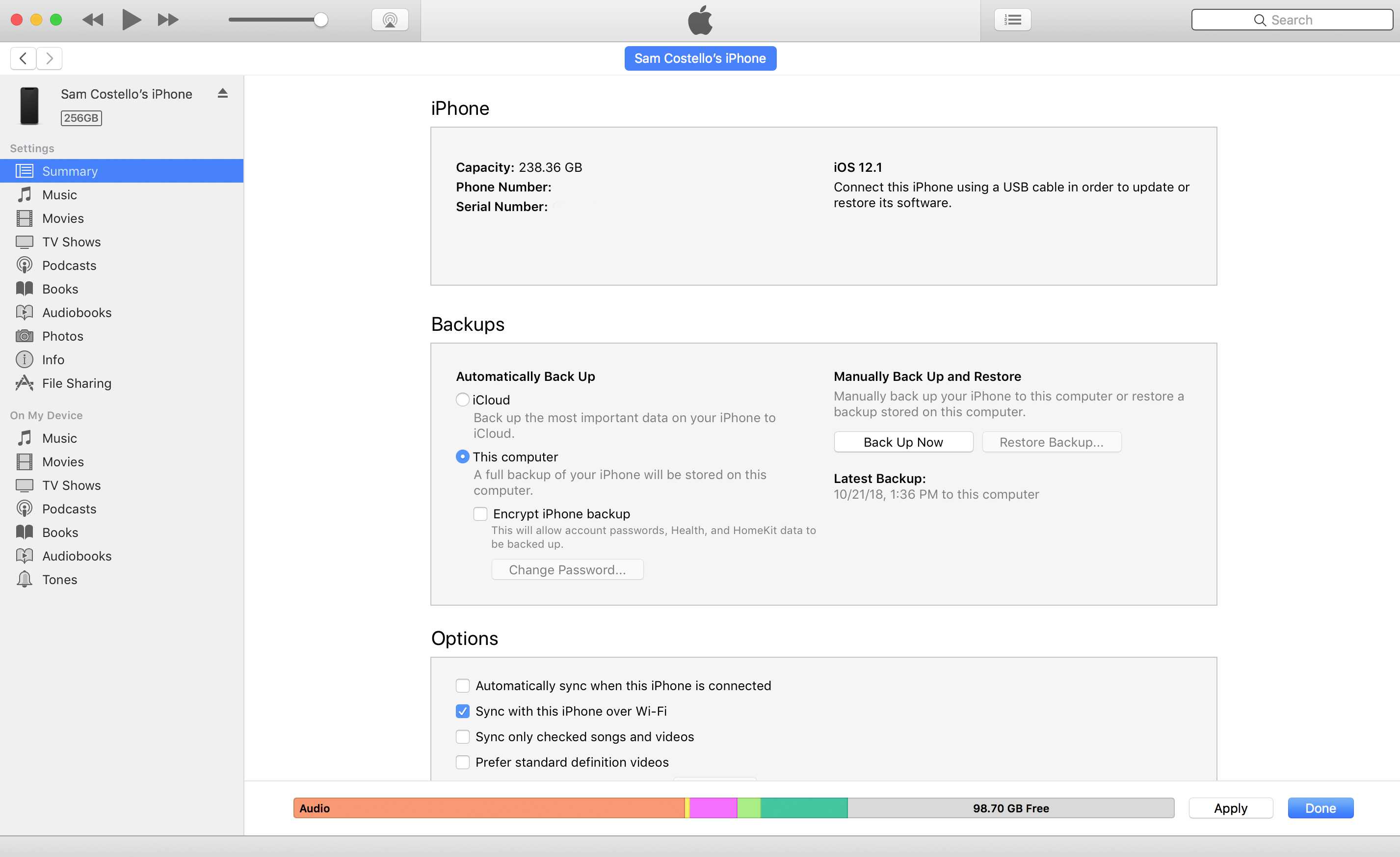Select the Podcasts icon in sidebar

[24, 265]
